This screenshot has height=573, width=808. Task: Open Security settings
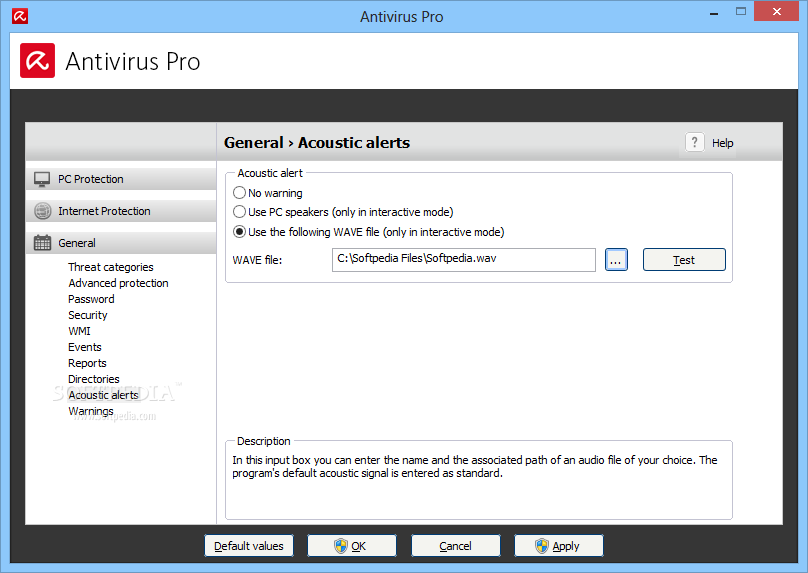pyautogui.click(x=88, y=315)
